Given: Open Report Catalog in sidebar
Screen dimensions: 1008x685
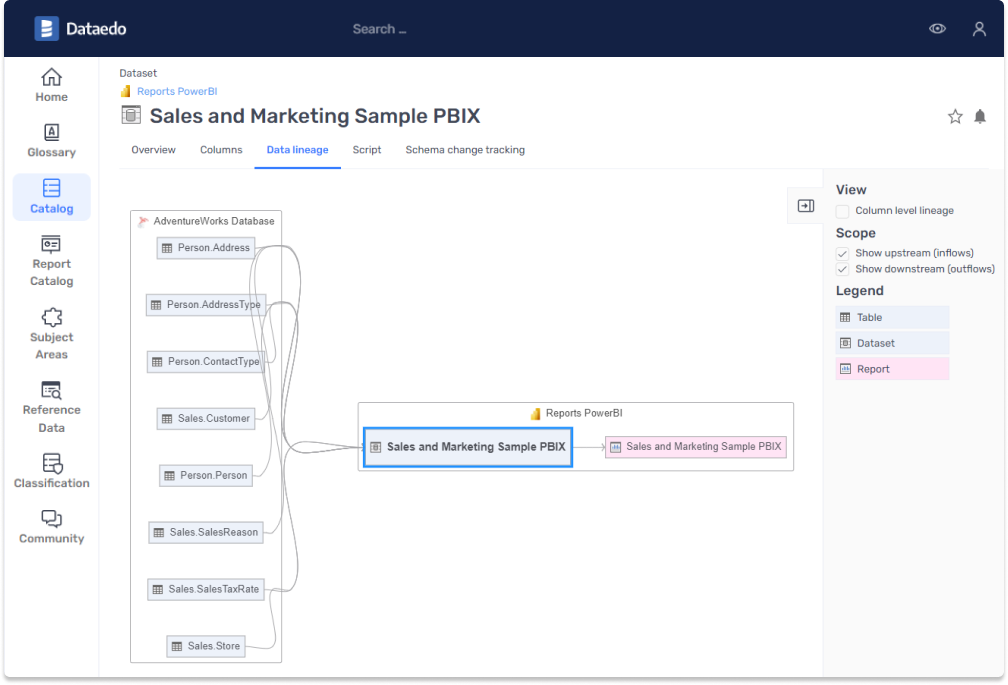Looking at the screenshot, I should tap(51, 245).
